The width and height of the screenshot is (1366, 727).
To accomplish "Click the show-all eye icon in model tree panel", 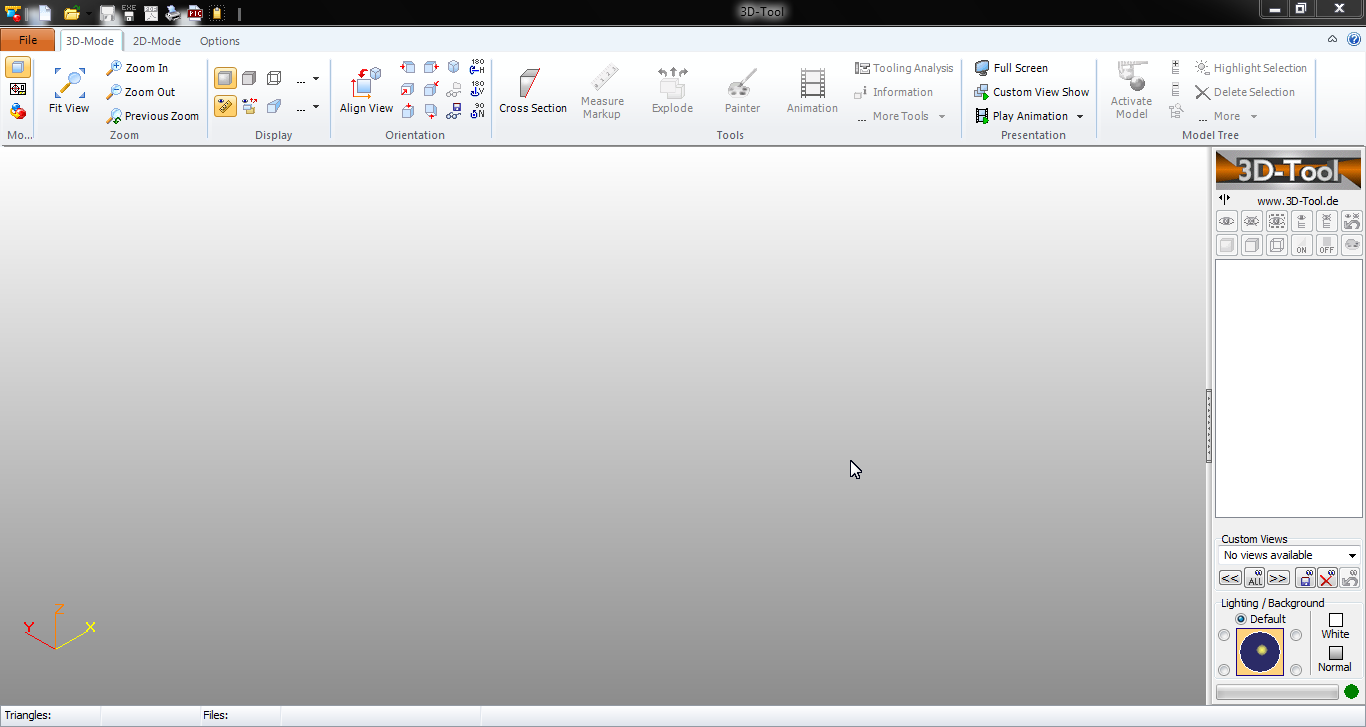I will coord(1226,221).
